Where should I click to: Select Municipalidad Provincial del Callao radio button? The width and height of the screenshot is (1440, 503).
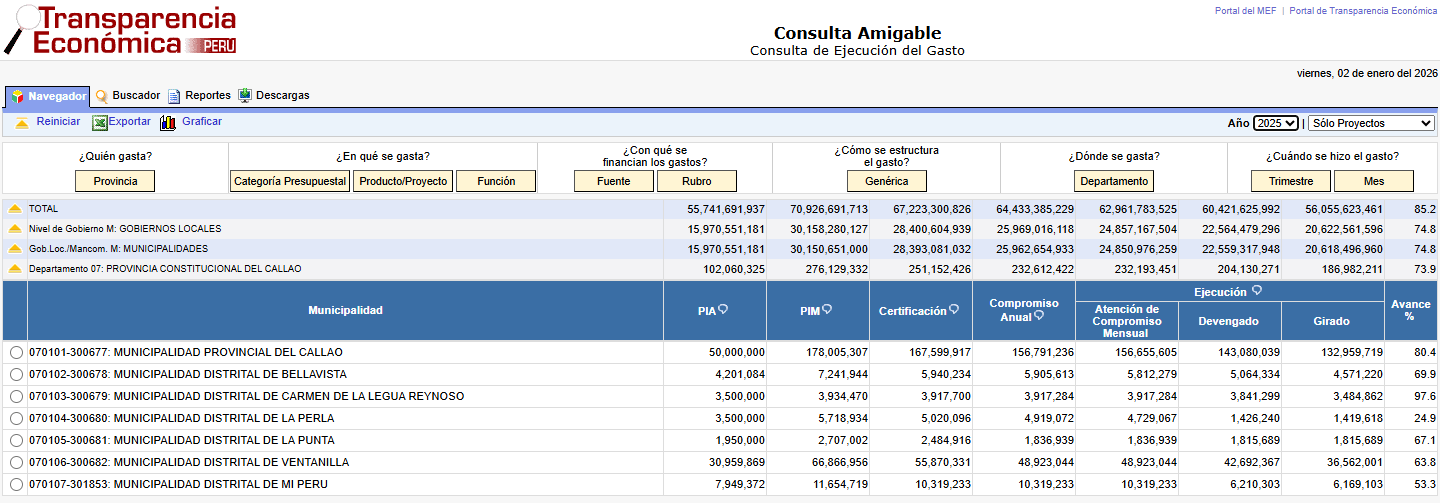15,353
